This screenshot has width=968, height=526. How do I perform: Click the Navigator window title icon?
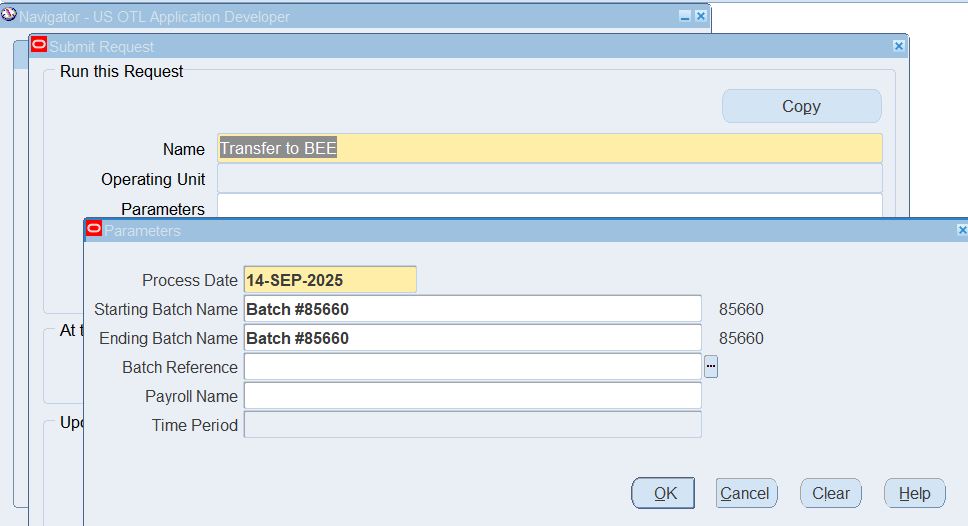10,16
